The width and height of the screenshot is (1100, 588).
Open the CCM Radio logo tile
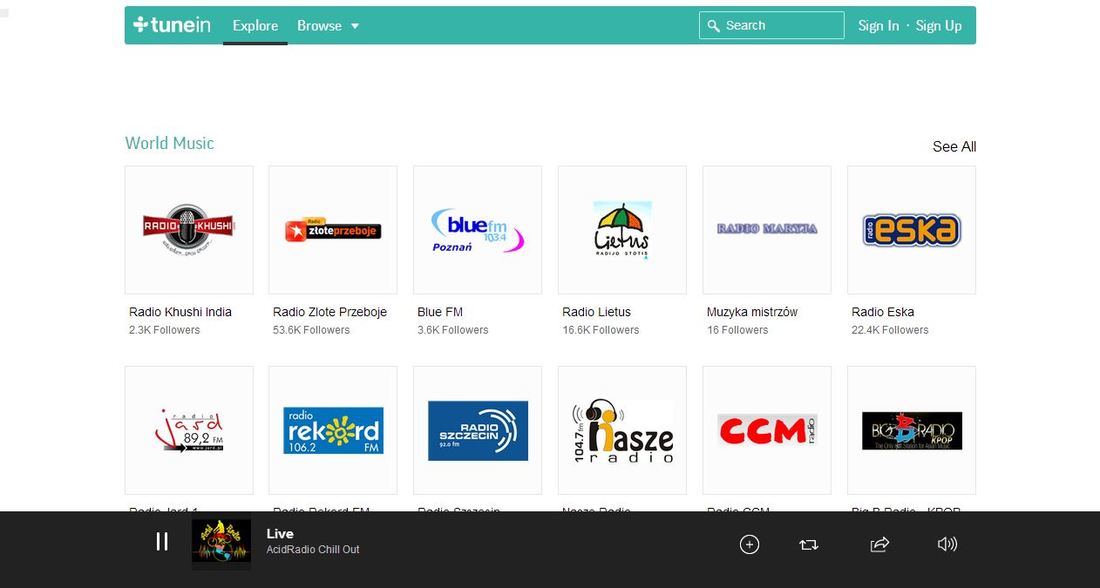[x=767, y=430]
